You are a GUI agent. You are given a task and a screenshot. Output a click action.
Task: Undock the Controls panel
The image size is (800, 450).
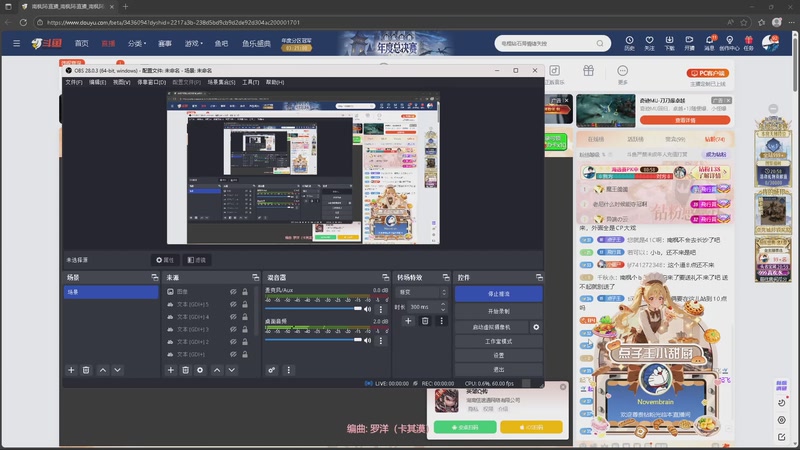tap(539, 278)
